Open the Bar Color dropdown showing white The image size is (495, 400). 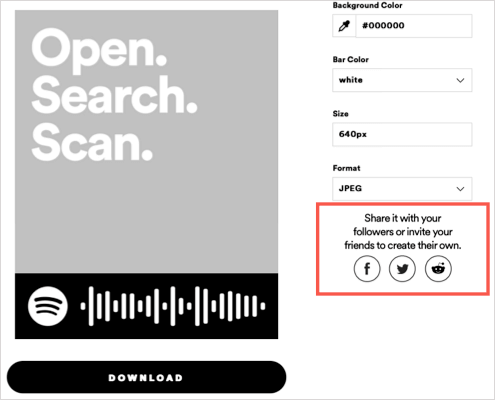pyautogui.click(x=402, y=80)
